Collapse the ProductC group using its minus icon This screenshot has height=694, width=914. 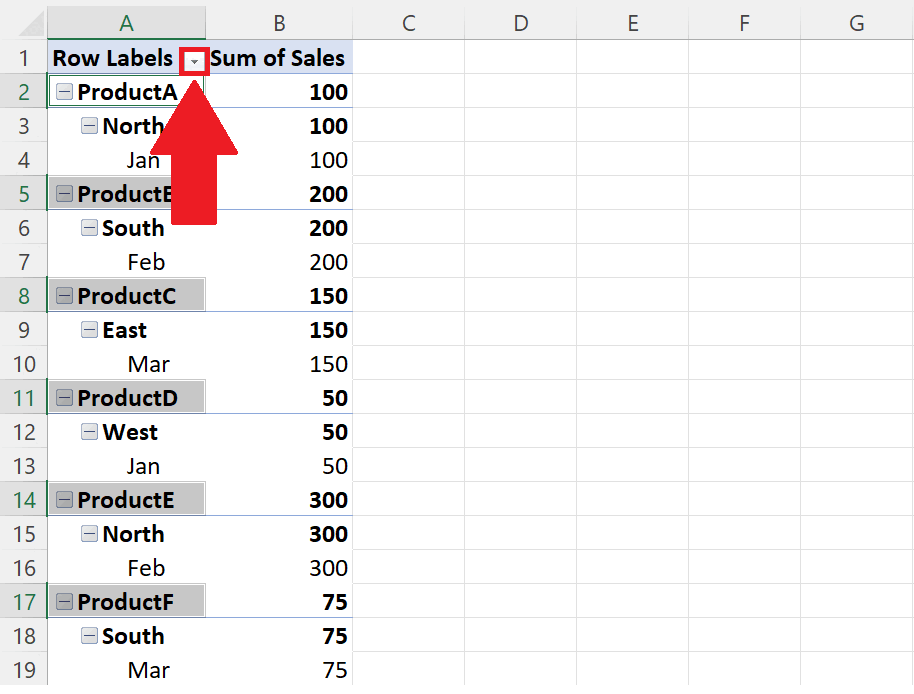pyautogui.click(x=64, y=295)
